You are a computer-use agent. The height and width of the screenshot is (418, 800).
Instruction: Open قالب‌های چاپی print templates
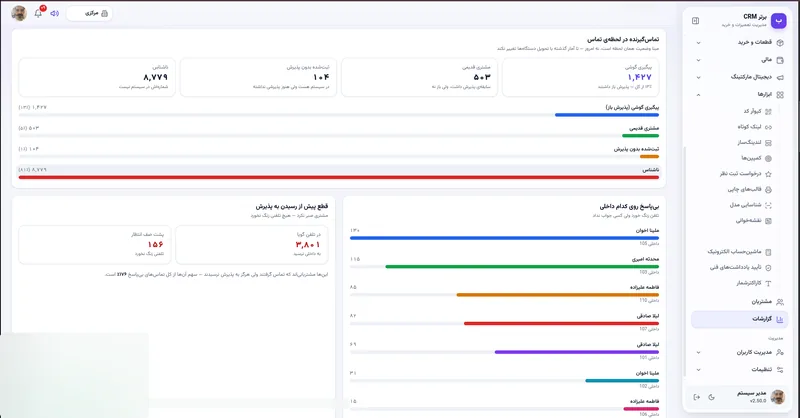(749, 189)
